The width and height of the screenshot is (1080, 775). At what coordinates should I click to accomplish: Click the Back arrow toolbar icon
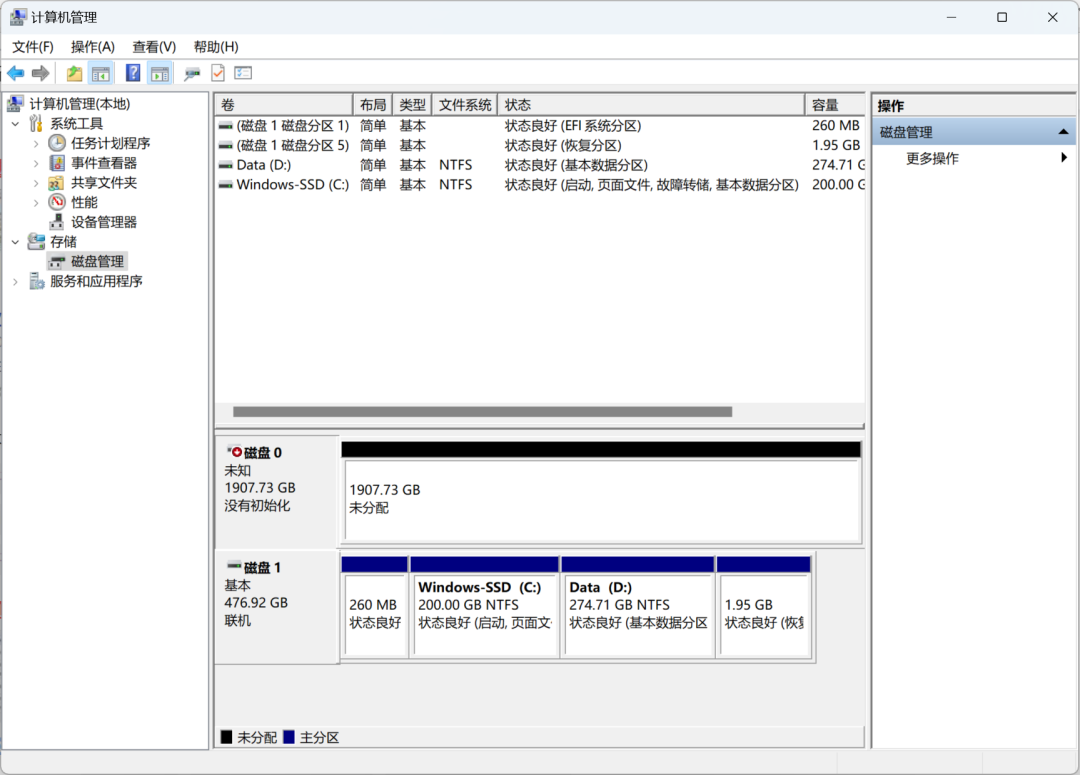point(16,73)
